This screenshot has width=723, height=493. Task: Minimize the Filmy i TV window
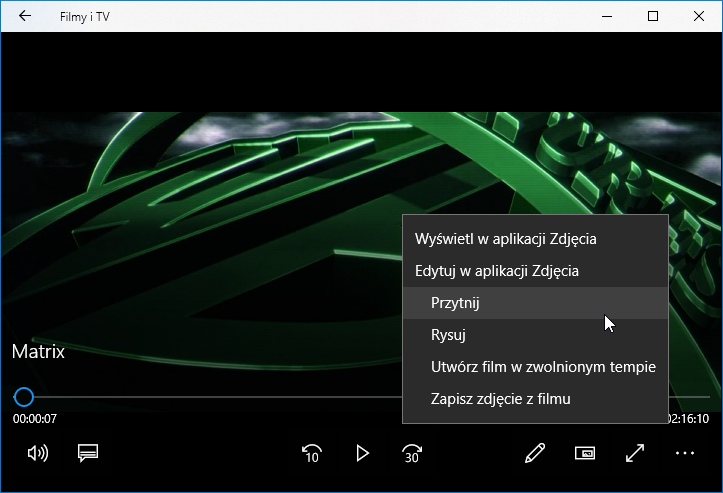(607, 16)
